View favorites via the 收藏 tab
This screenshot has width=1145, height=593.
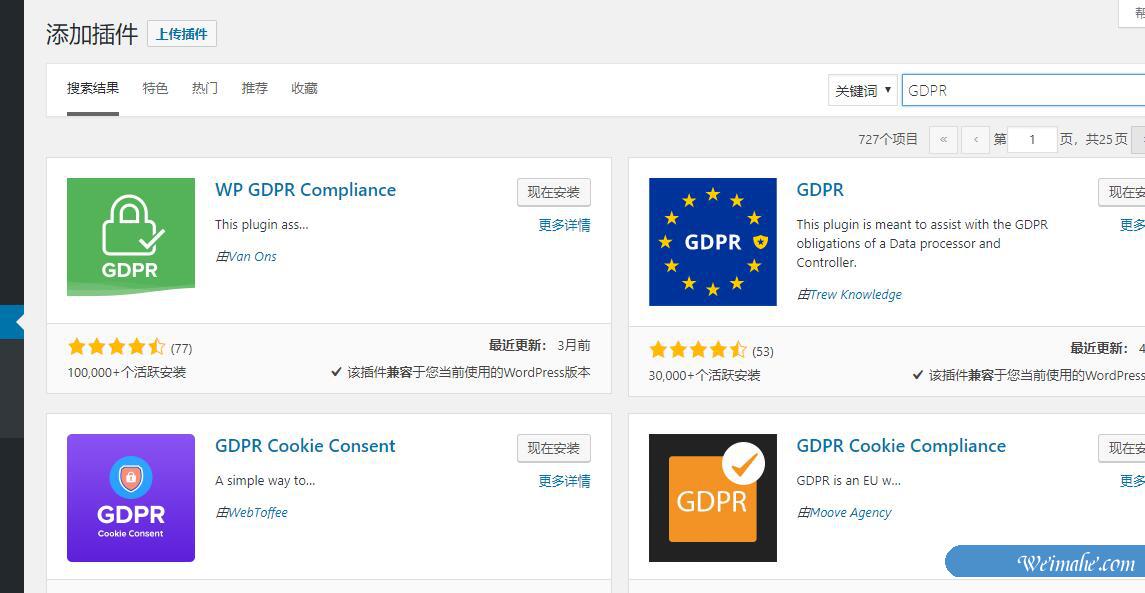303,88
